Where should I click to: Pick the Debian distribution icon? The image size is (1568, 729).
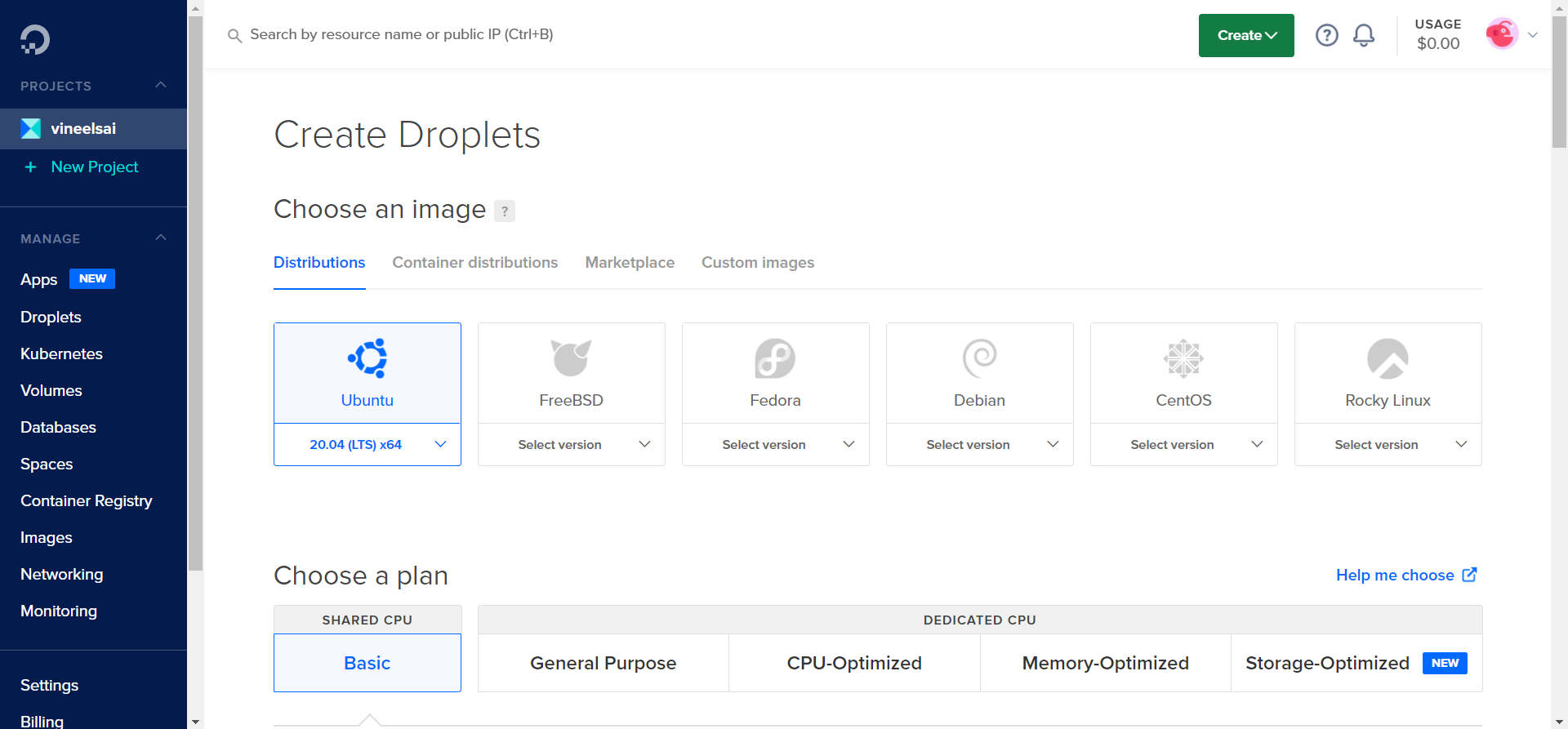click(x=979, y=358)
